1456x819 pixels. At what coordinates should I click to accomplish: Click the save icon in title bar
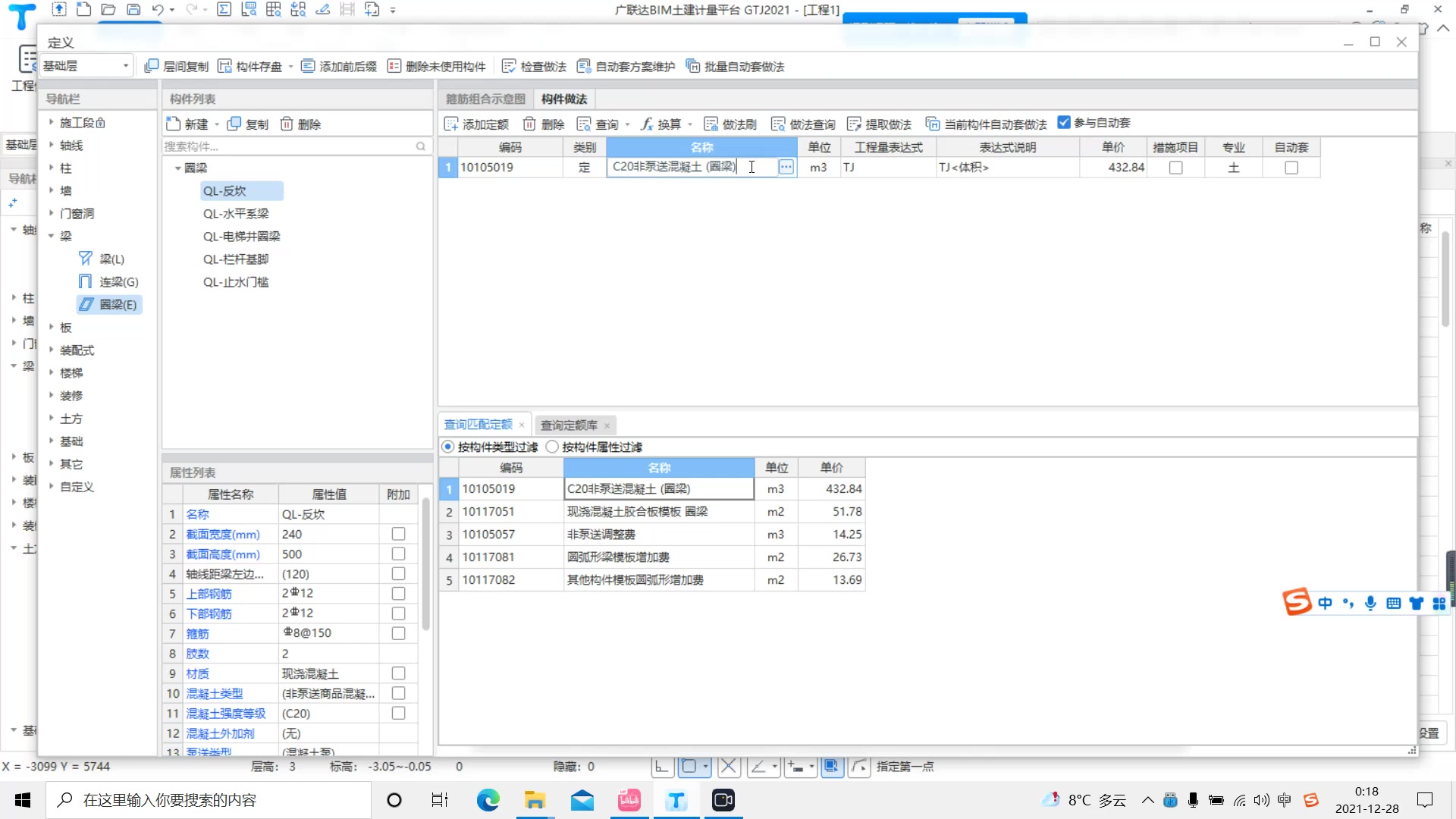tap(133, 10)
